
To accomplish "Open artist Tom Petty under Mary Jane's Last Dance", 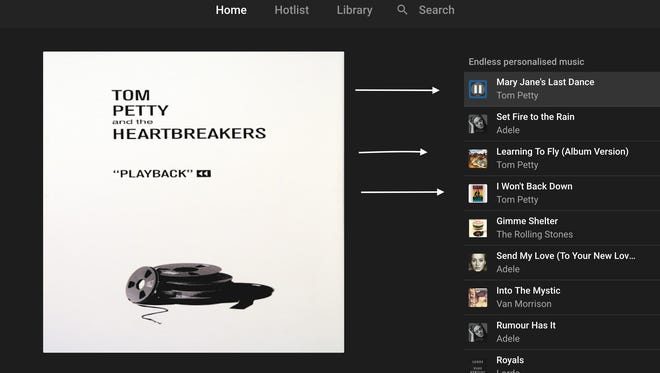I will point(517,96).
